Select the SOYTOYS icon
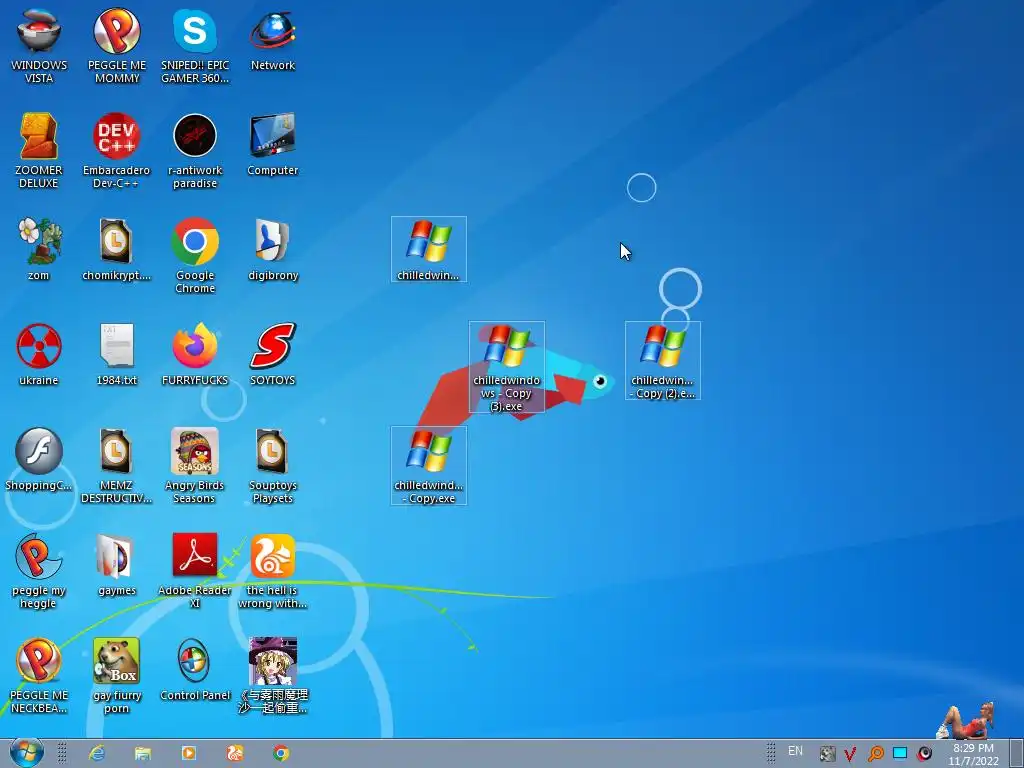1024x768 pixels. (x=272, y=355)
